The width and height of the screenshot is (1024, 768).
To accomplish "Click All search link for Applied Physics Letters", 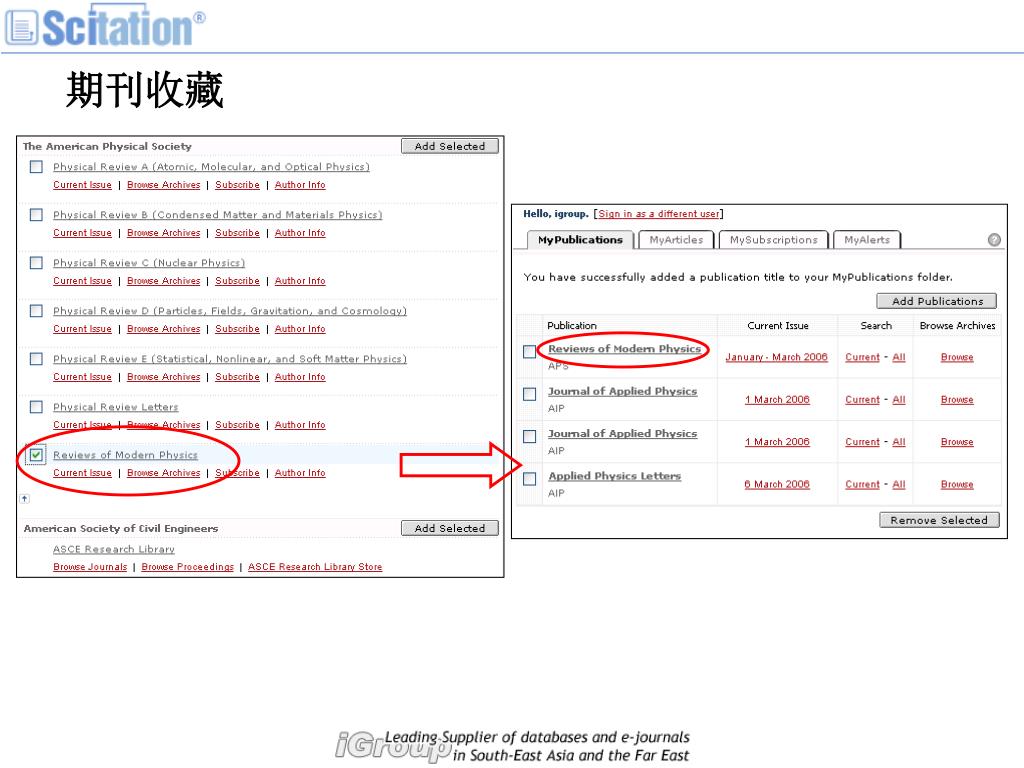I will coord(899,485).
